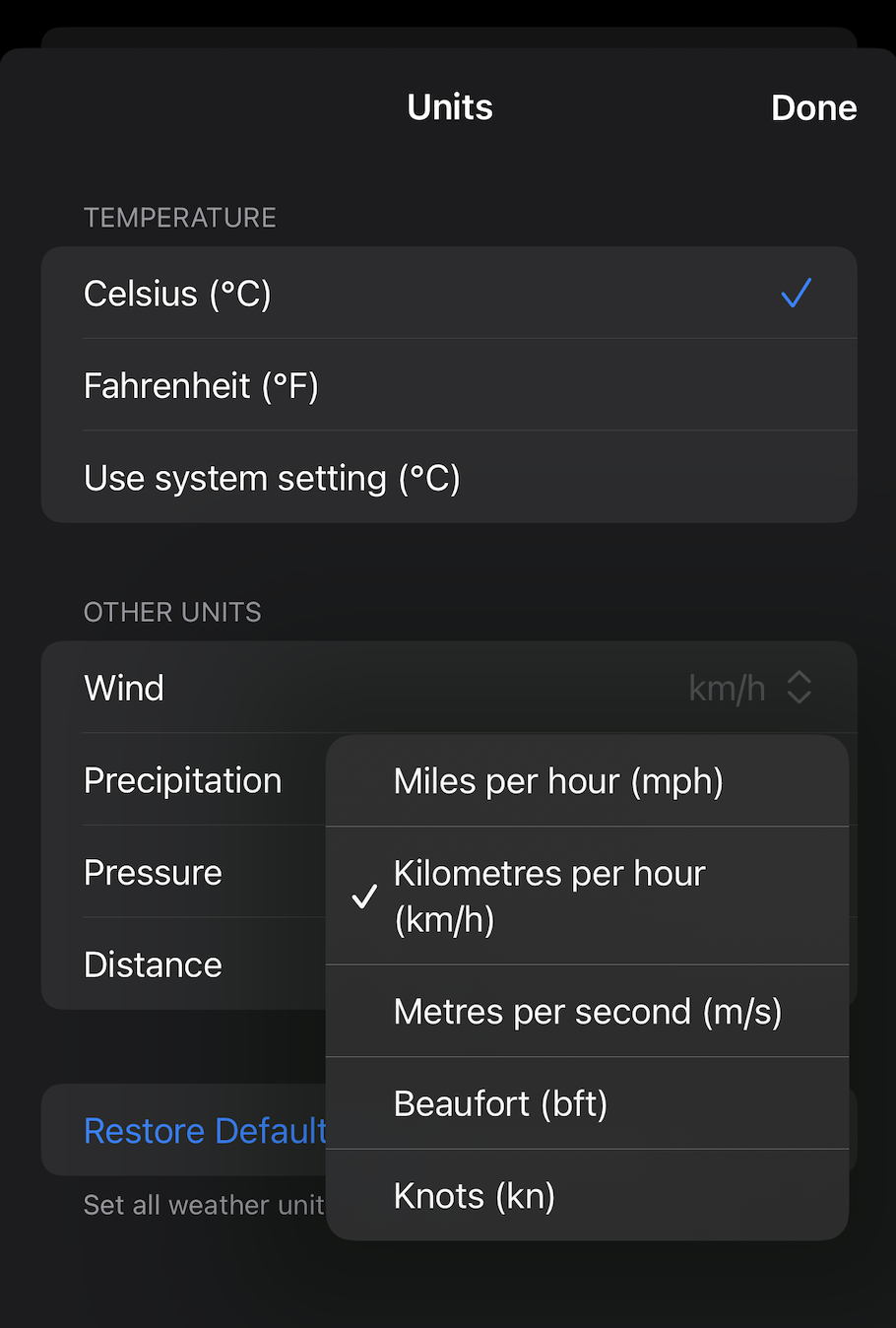Tap Done to close Units

click(813, 107)
